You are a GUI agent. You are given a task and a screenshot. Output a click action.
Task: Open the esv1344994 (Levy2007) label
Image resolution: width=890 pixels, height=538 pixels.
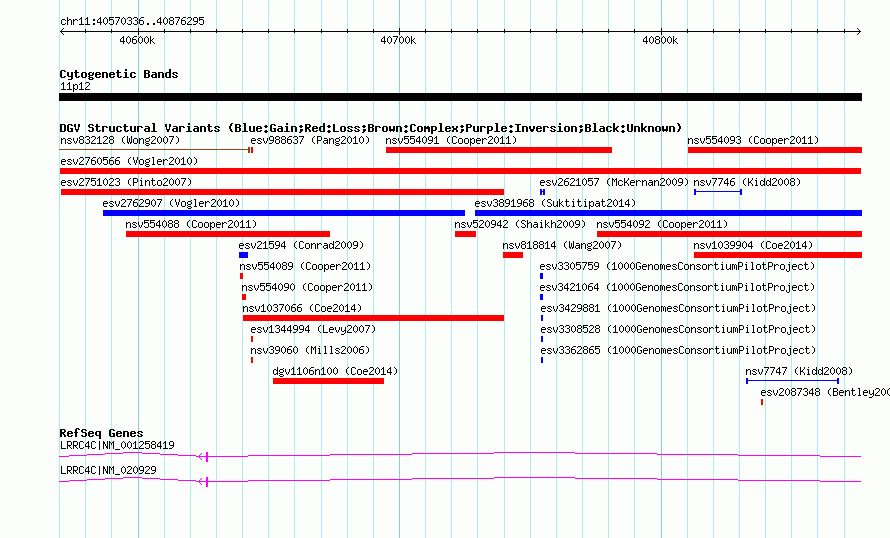tap(313, 329)
